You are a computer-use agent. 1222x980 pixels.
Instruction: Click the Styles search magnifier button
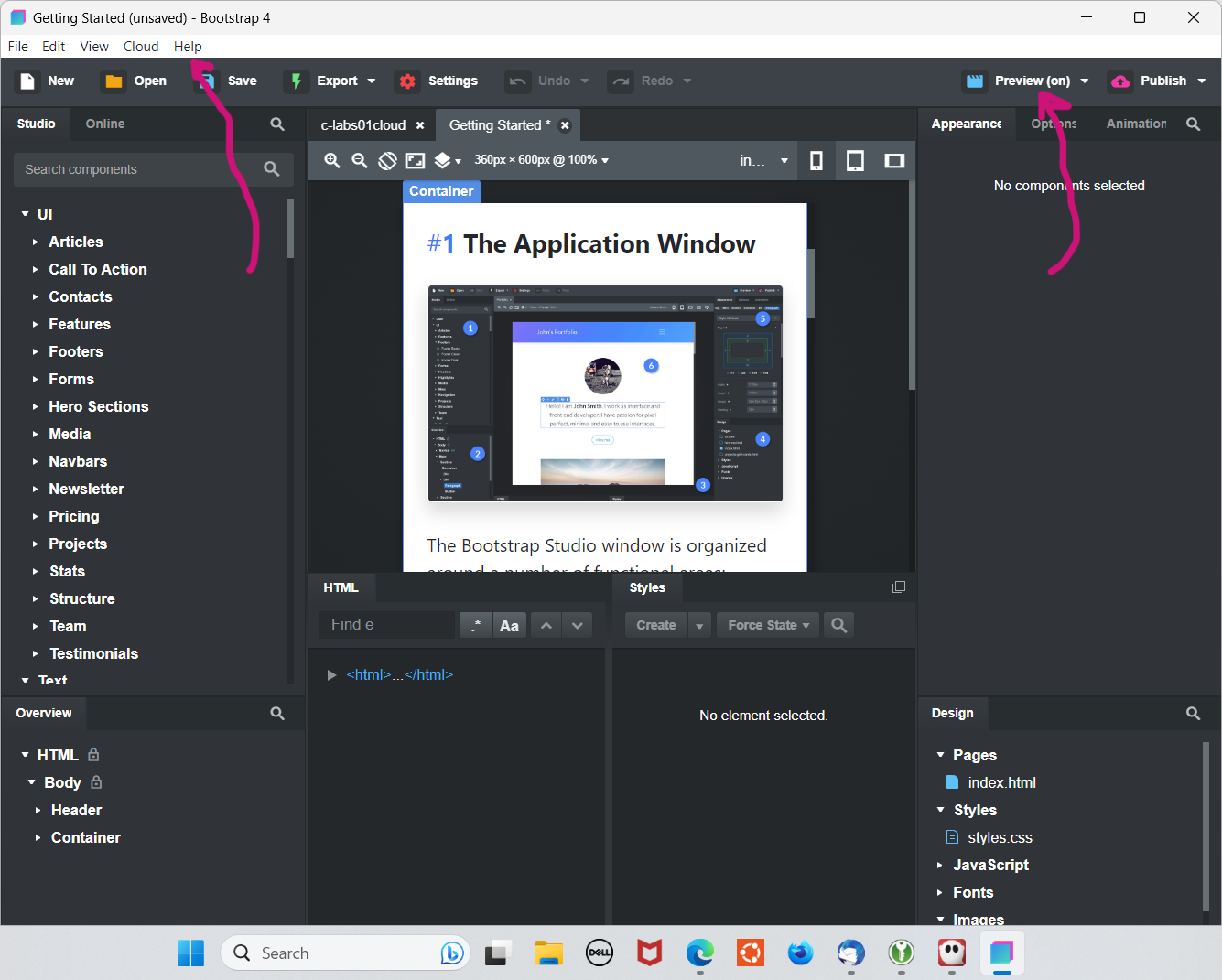(x=838, y=625)
